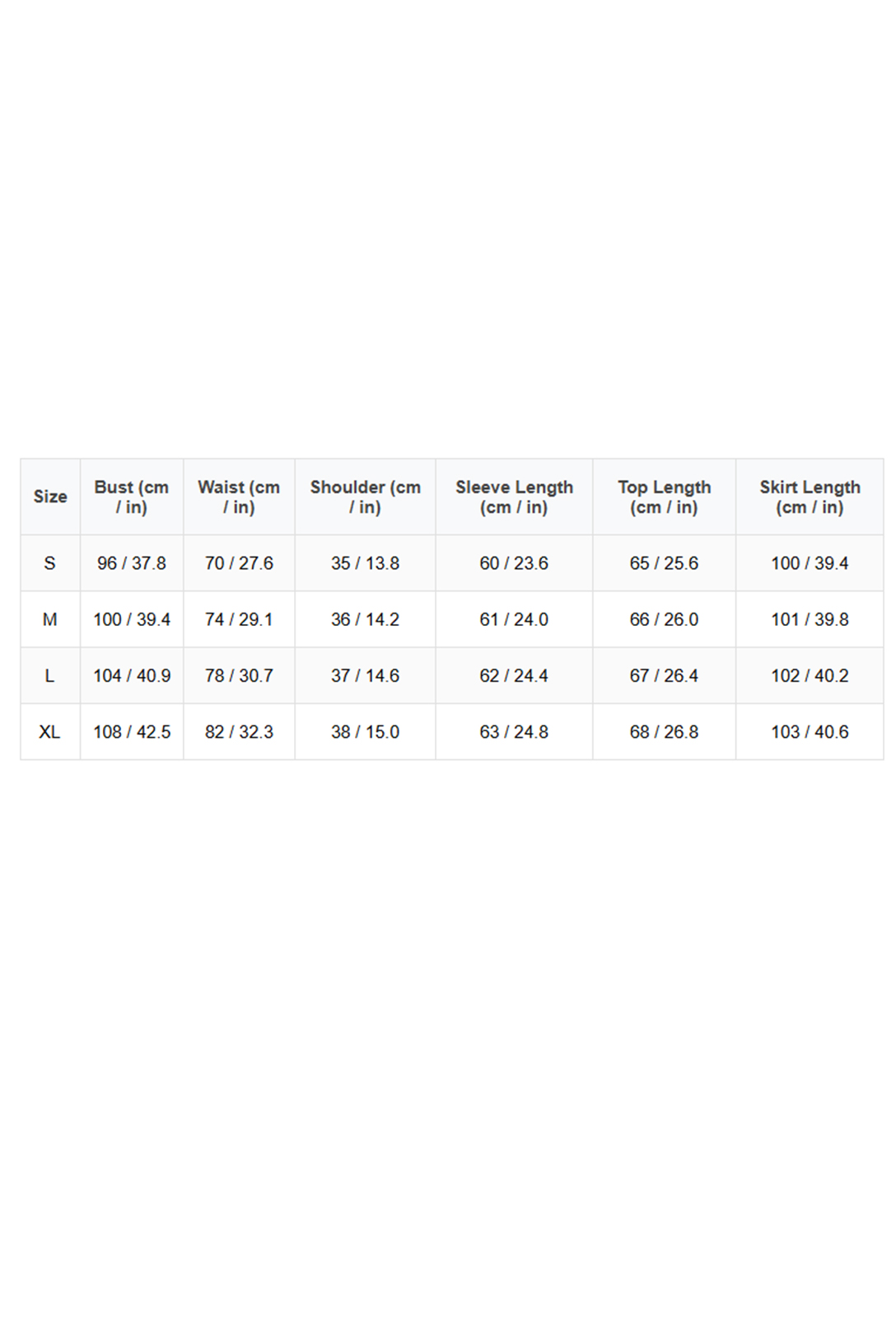Click the Skirt Length column header
This screenshot has height=1344, width=896.
tap(810, 497)
